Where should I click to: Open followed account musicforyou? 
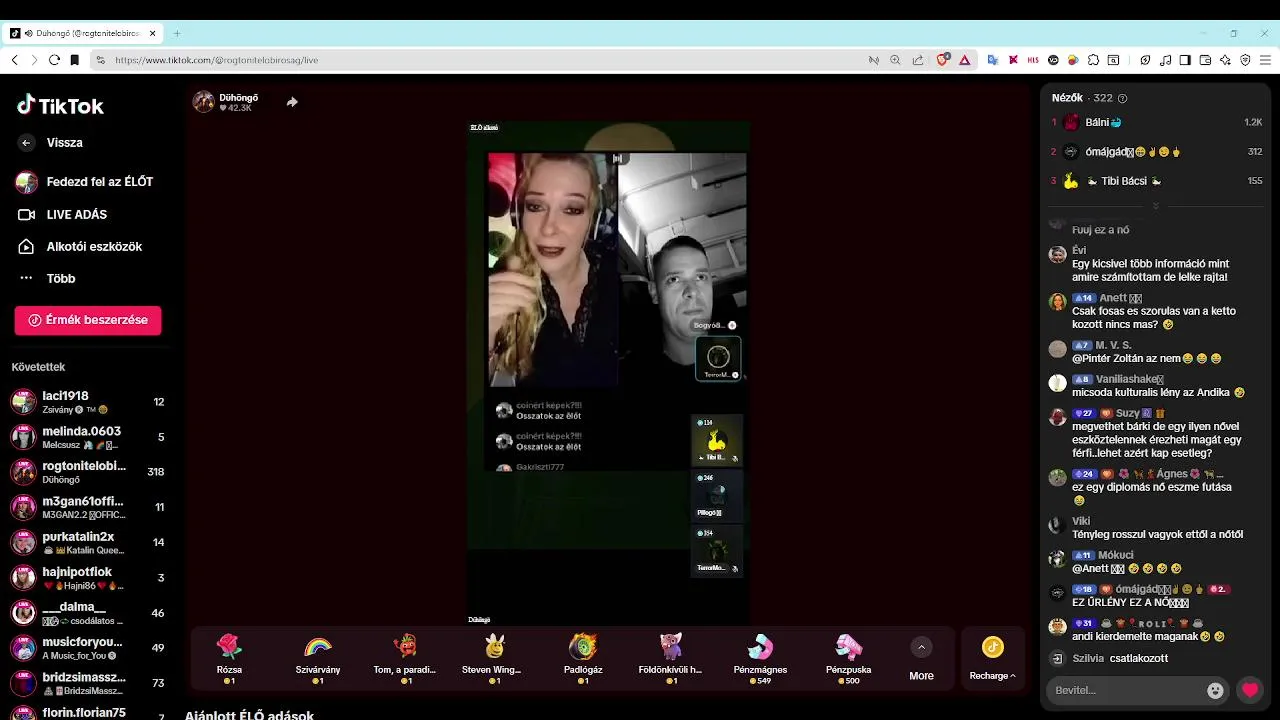pos(88,648)
